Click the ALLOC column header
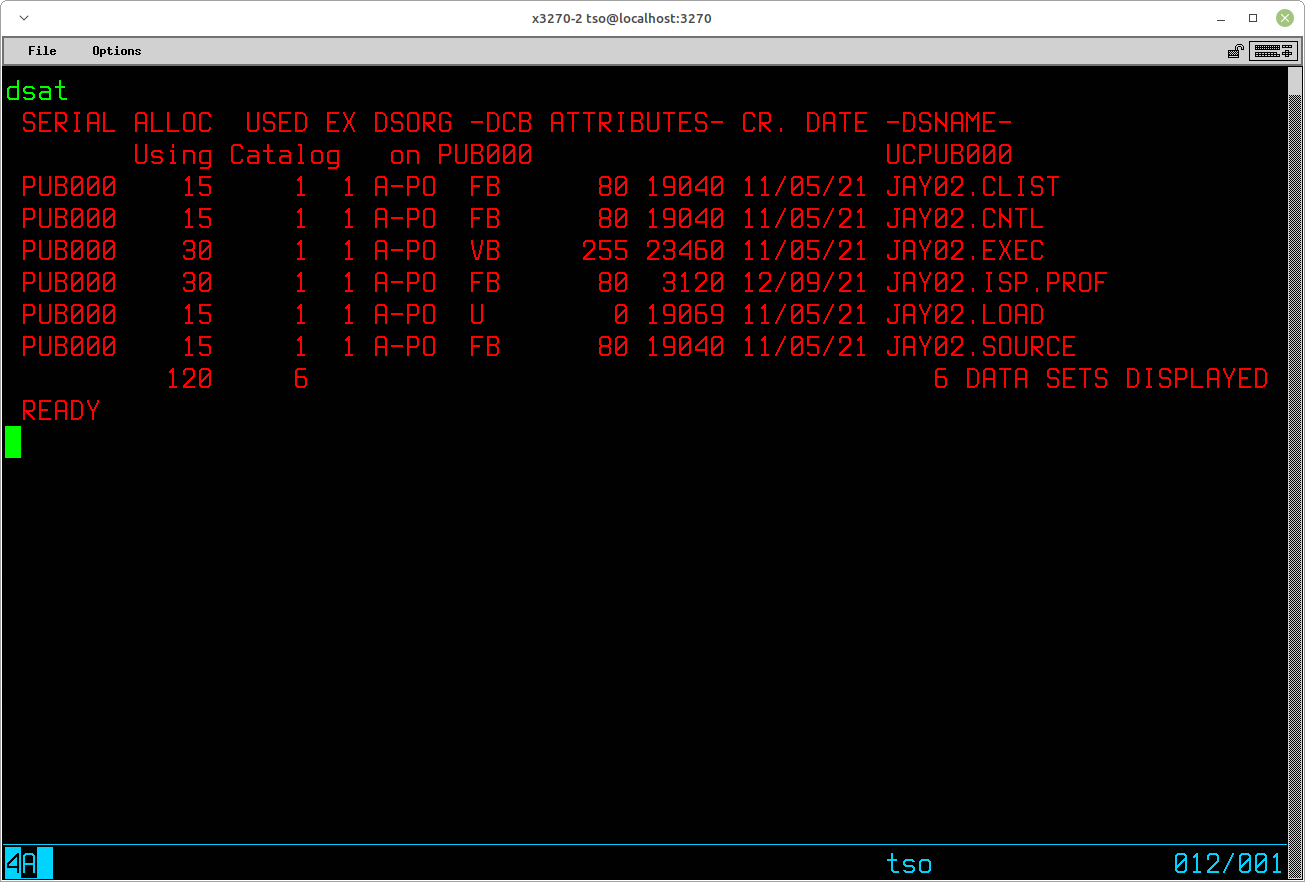 [x=173, y=123]
